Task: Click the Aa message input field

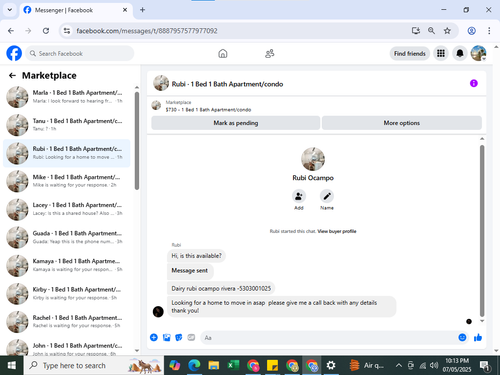Action: [x=328, y=338]
